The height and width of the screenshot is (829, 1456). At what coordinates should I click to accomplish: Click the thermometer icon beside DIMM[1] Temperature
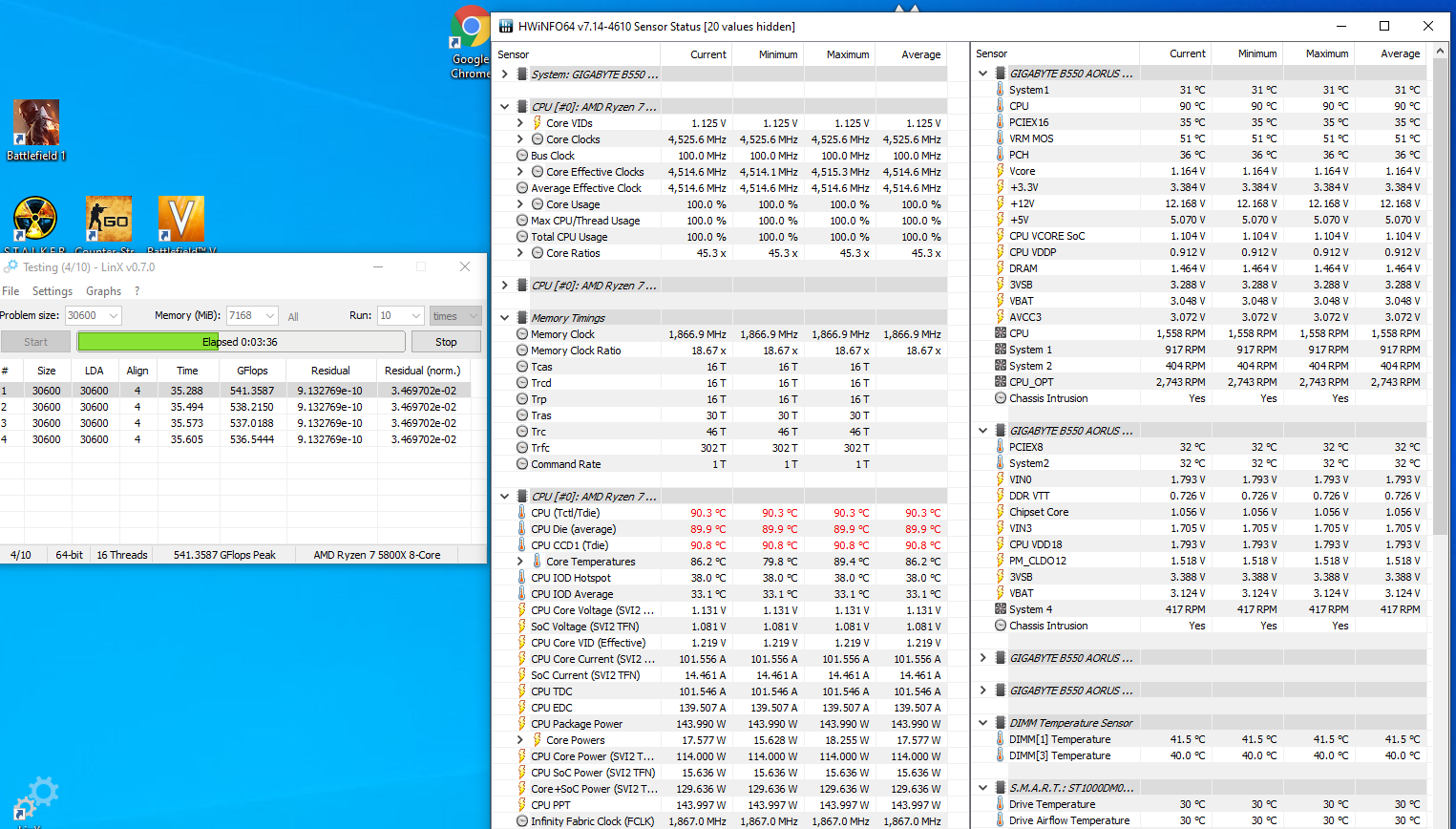(x=1000, y=739)
